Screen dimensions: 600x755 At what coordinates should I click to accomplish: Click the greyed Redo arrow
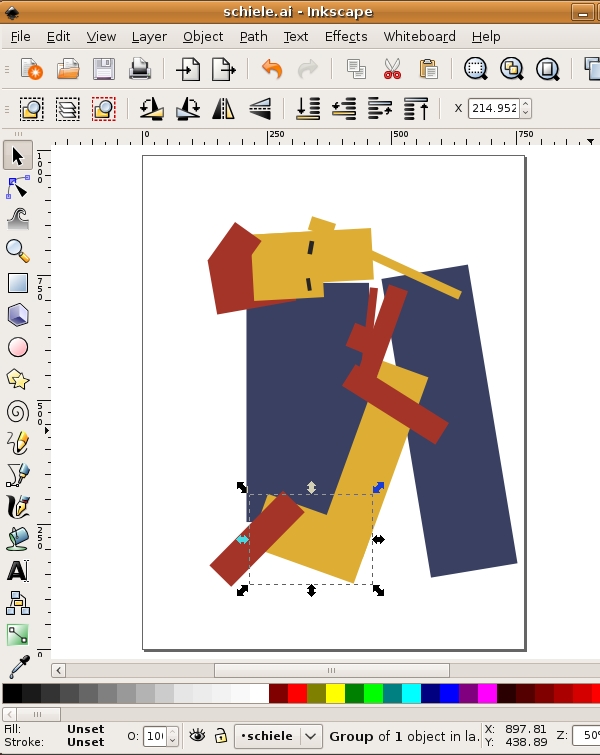[x=308, y=69]
